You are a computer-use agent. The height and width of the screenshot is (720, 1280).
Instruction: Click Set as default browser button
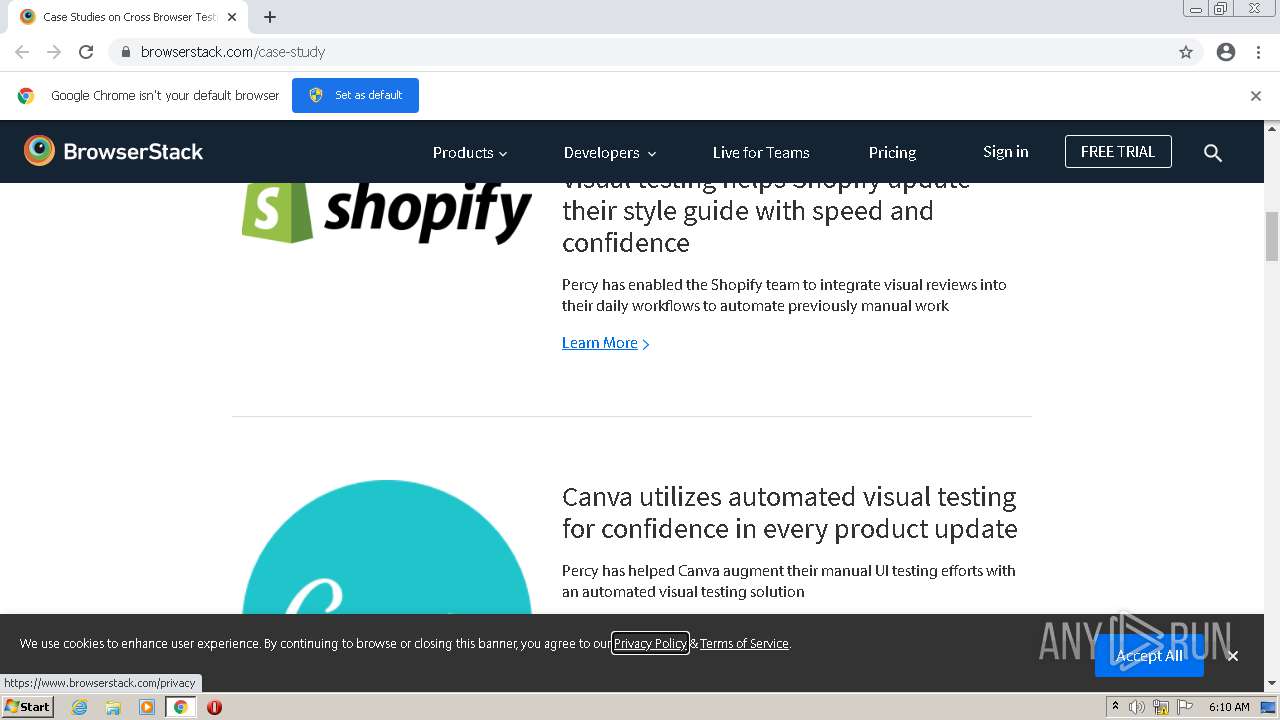355,95
